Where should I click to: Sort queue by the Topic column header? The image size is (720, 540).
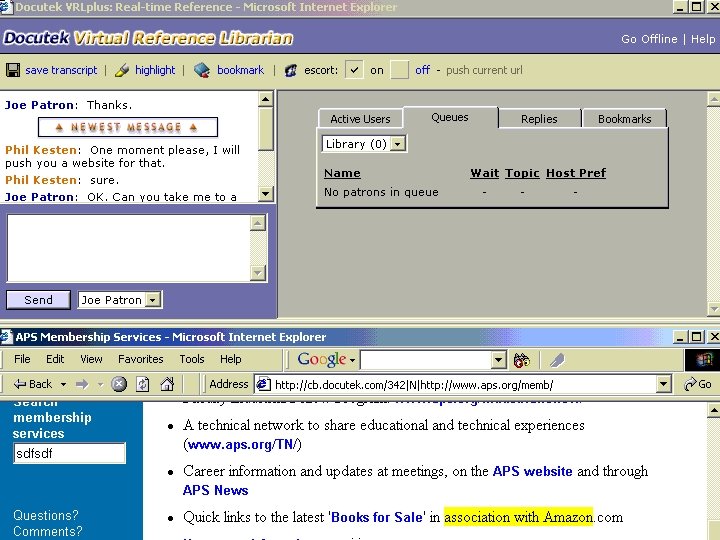point(522,173)
